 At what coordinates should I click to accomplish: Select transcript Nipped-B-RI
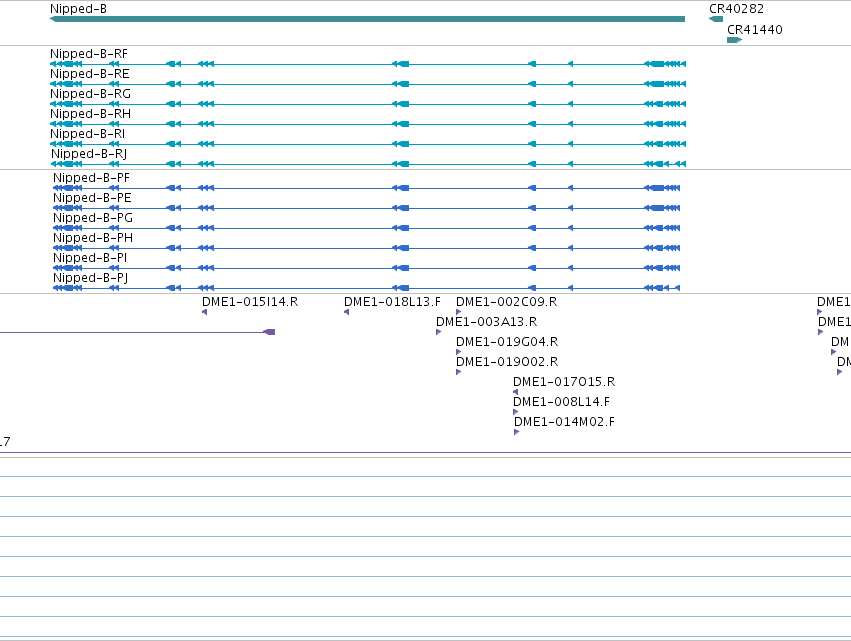368,144
